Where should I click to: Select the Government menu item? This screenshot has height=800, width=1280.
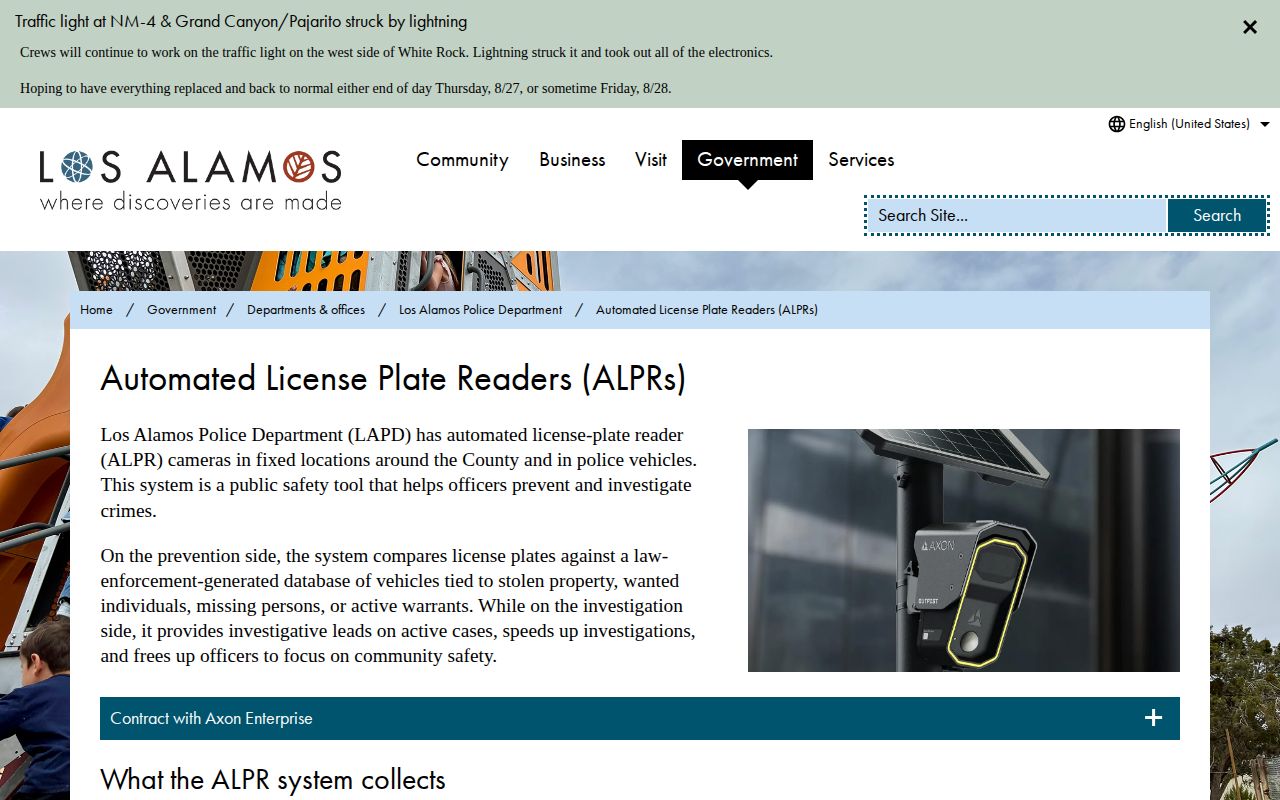click(x=747, y=160)
